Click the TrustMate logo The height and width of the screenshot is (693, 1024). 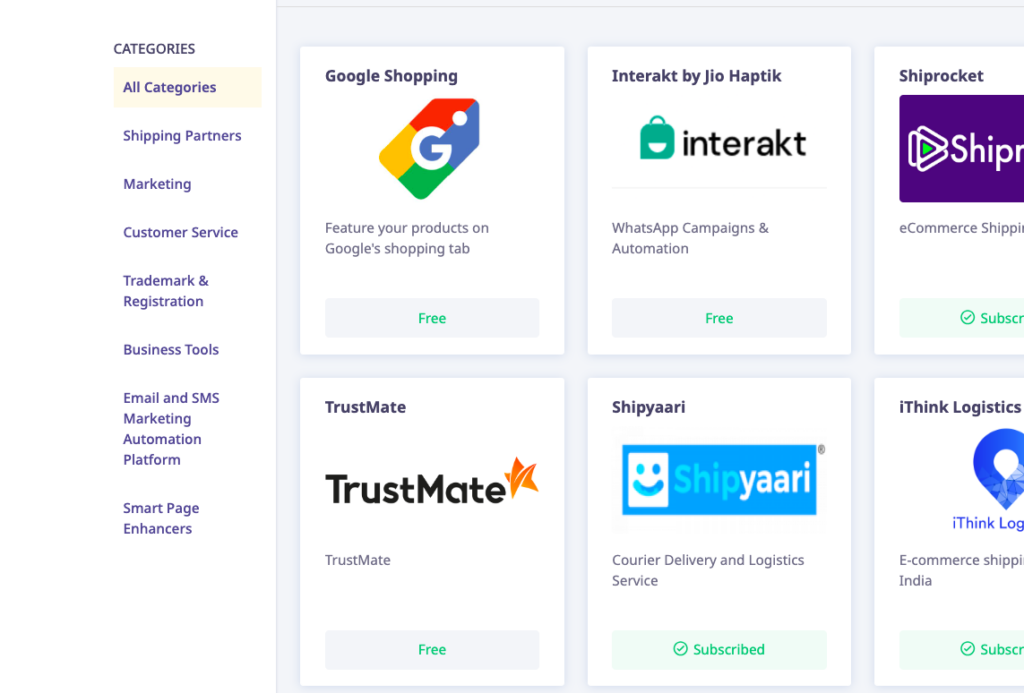(x=431, y=482)
